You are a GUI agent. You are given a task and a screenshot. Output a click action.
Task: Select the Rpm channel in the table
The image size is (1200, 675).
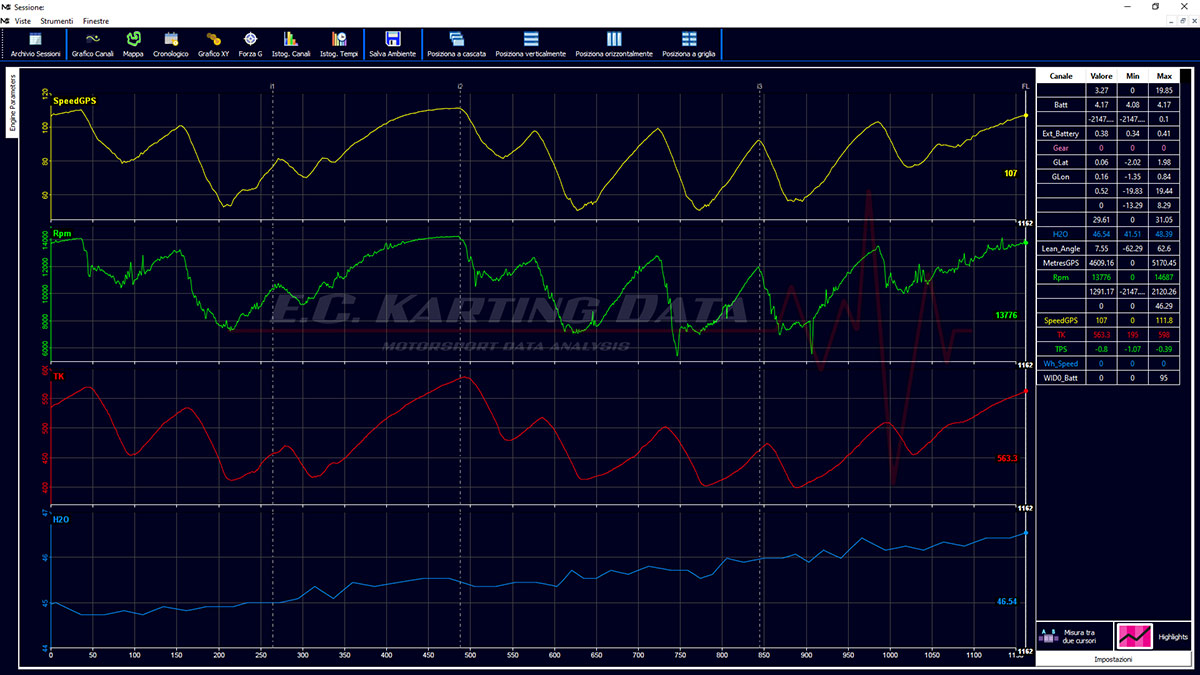[x=1062, y=277]
